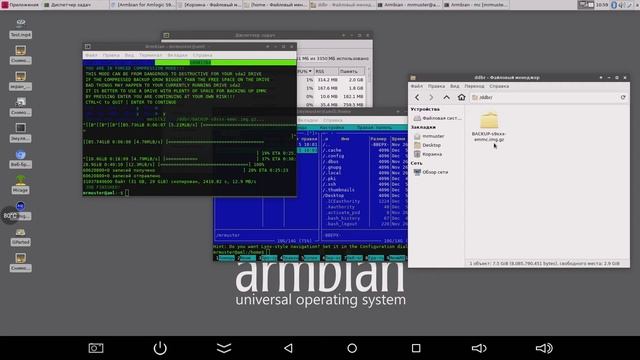Lower volume from the navigation bar

(479, 348)
